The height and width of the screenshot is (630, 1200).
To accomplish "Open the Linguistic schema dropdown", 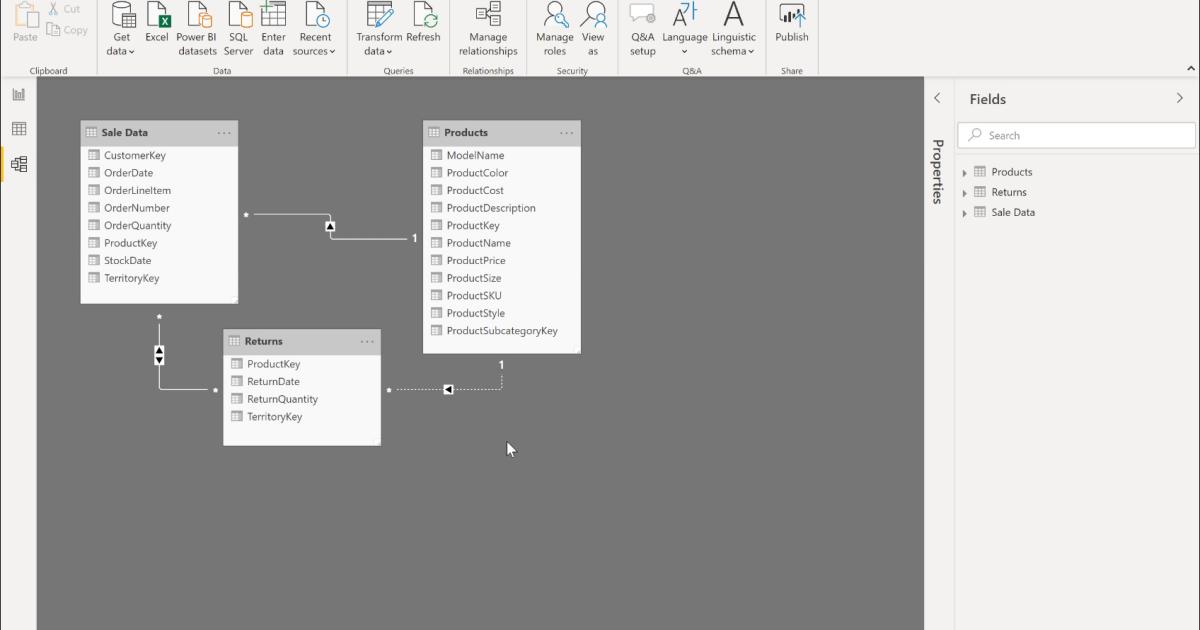I will point(733,30).
